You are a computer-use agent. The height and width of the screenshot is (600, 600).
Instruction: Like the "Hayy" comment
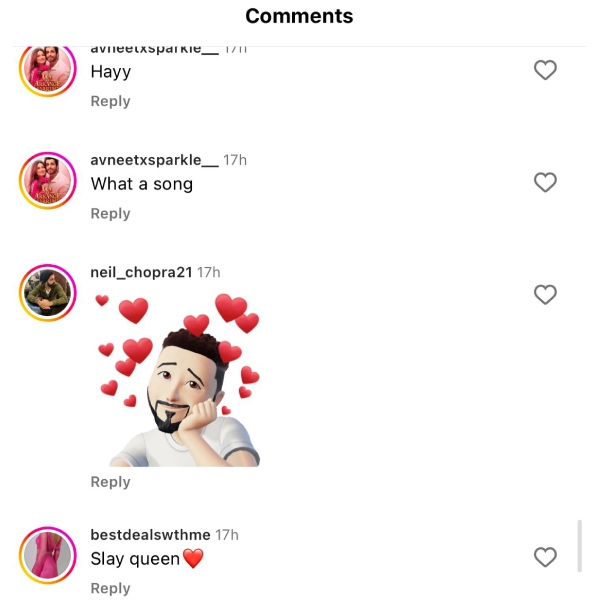[545, 70]
